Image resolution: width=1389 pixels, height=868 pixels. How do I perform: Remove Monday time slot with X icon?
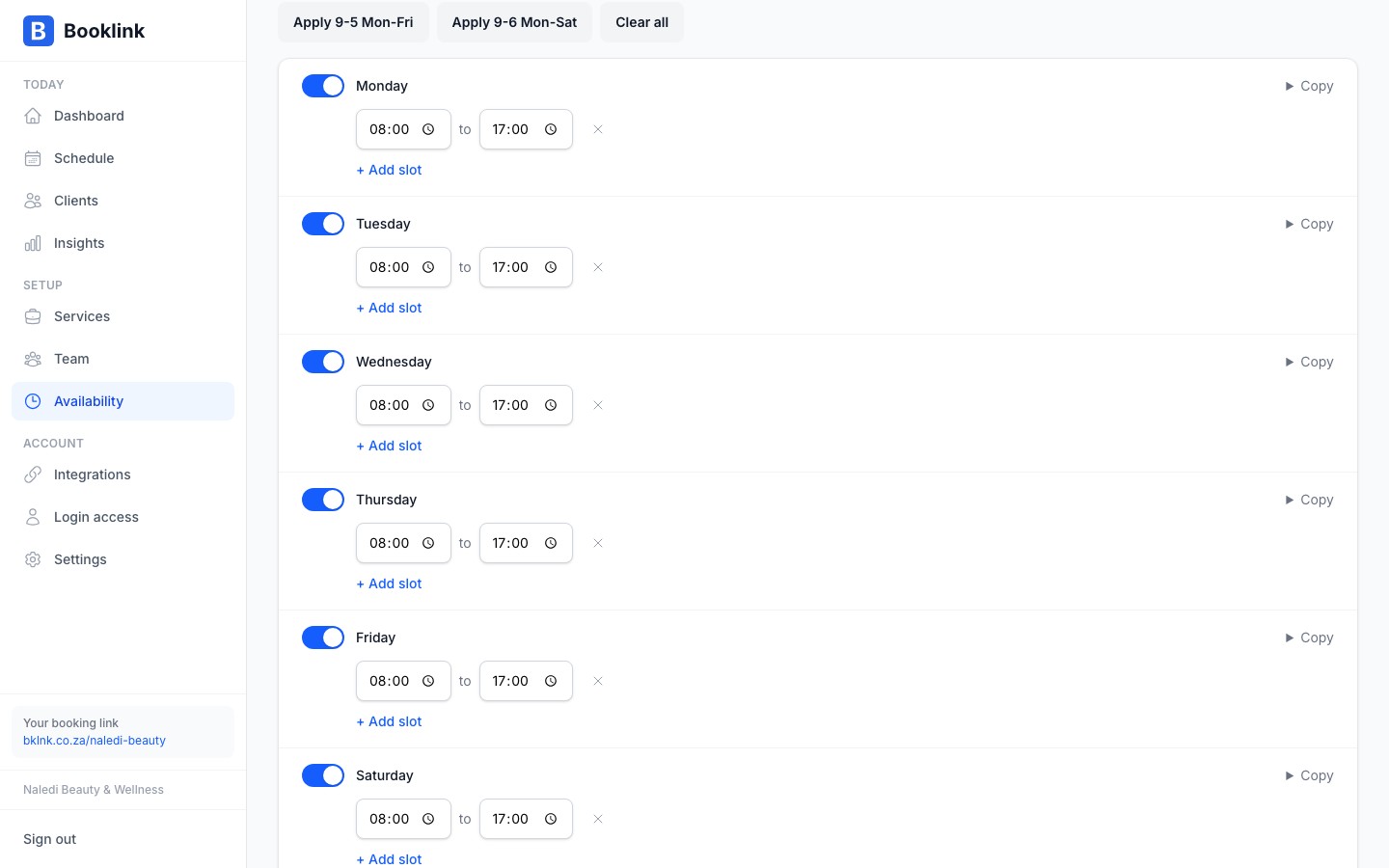tap(598, 129)
